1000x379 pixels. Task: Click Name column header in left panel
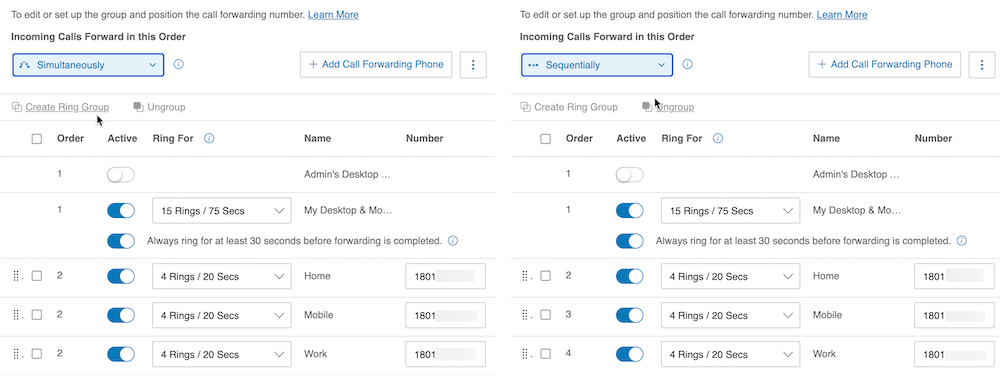(318, 138)
